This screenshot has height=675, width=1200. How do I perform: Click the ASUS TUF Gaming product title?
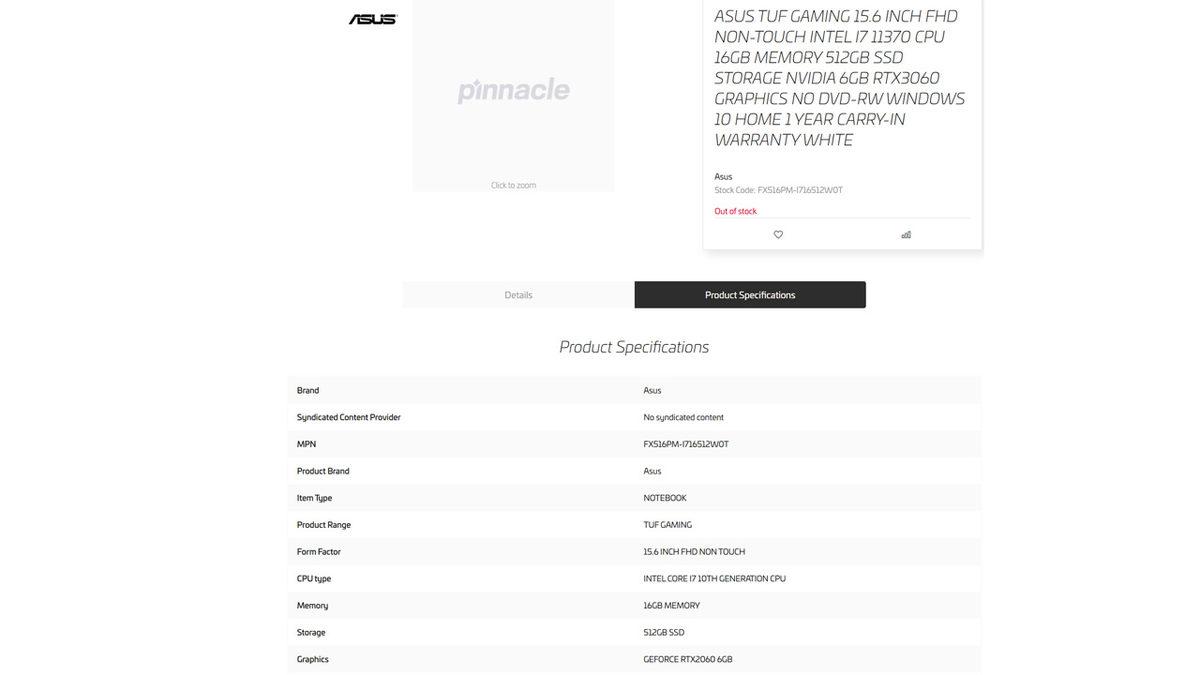click(840, 78)
